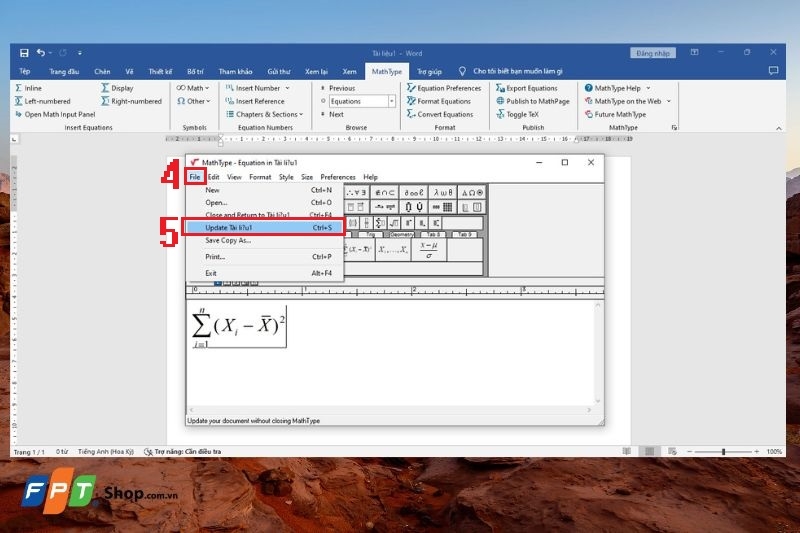Click the Đăng nhập sign-in button
This screenshot has height=533, width=800.
click(x=653, y=53)
